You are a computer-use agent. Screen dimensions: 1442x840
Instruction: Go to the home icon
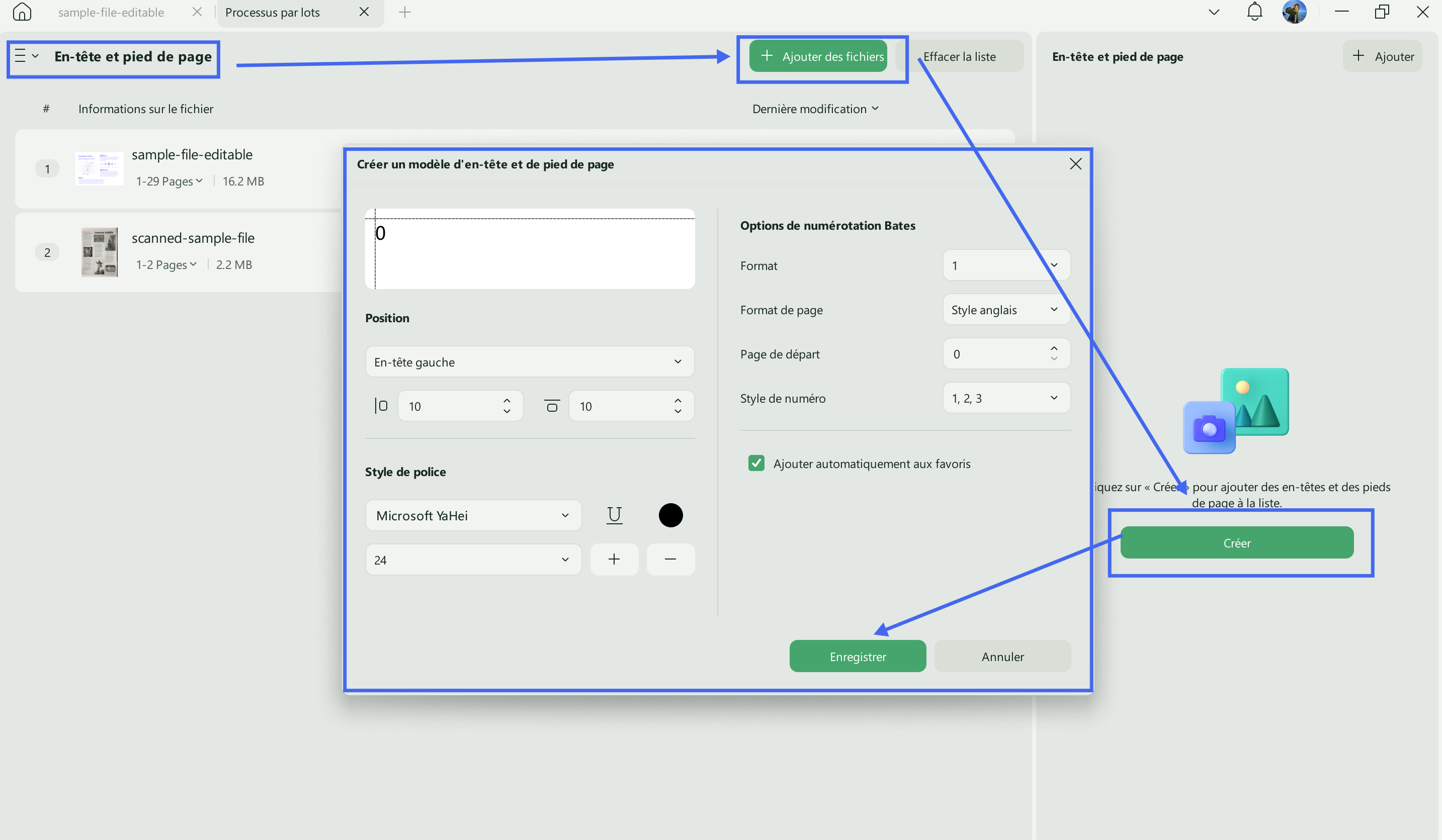[22, 12]
